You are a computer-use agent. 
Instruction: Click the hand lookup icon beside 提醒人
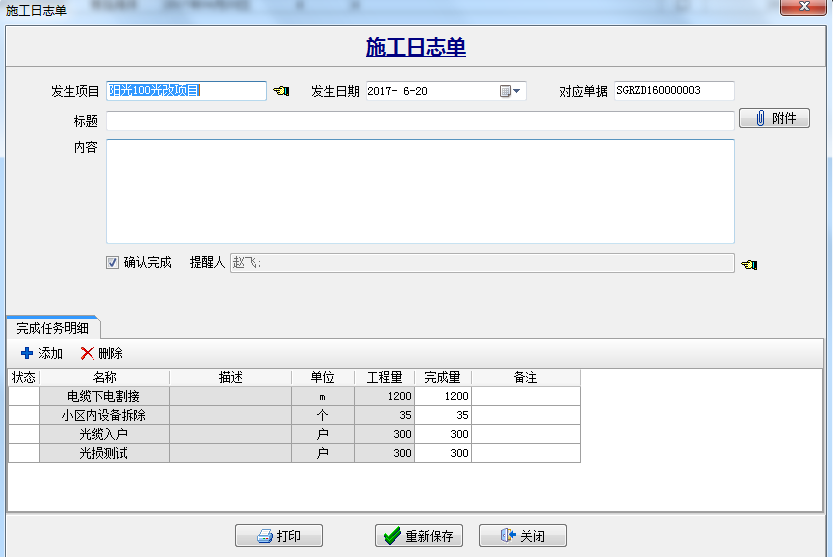[749, 264]
